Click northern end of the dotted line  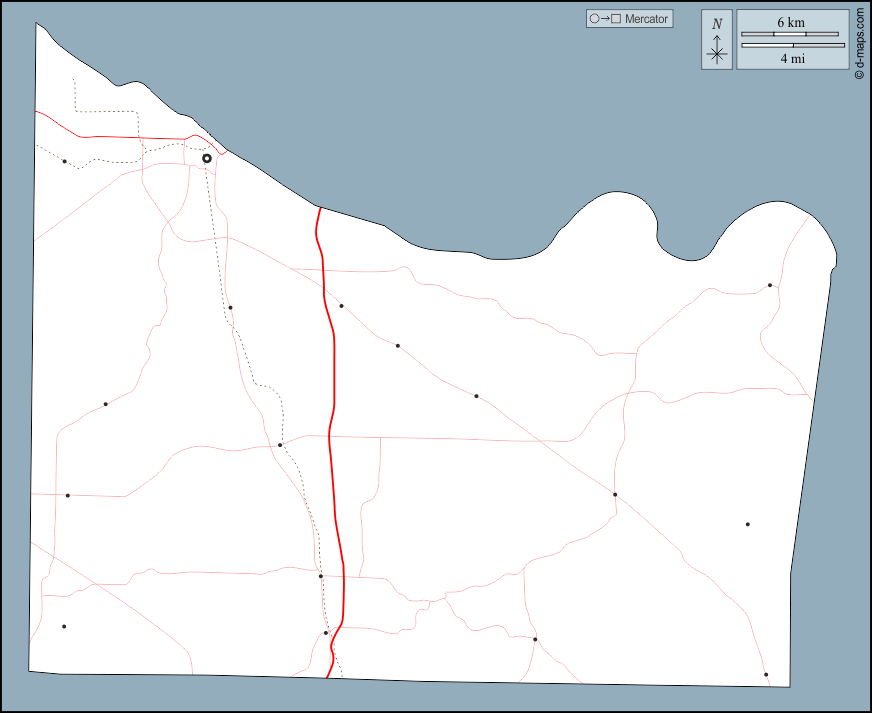[x=73, y=80]
